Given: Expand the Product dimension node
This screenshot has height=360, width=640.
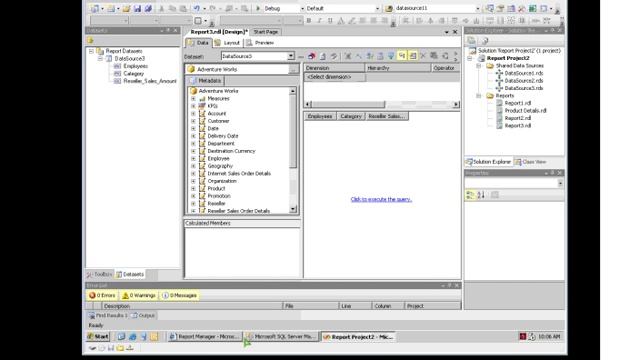Looking at the screenshot, I should click(193, 189).
